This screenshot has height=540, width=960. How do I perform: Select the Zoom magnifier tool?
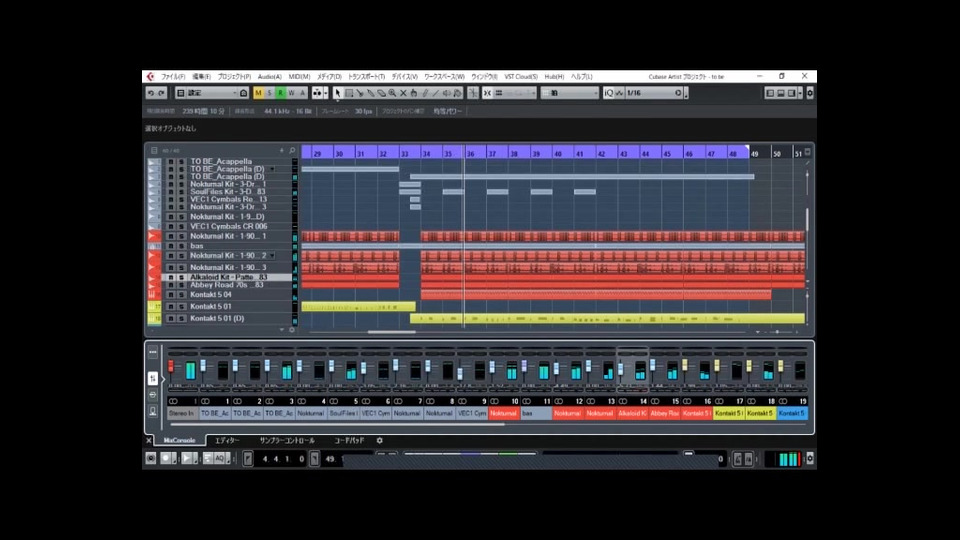point(392,93)
